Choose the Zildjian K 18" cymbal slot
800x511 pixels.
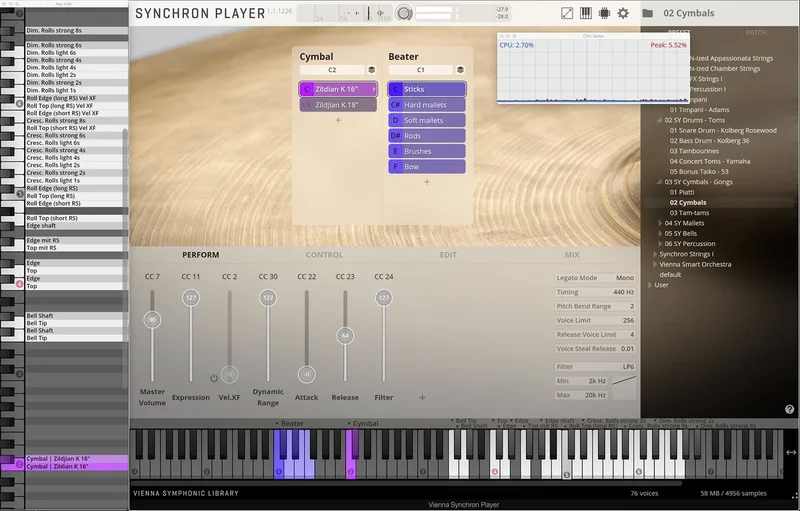[x=338, y=105]
